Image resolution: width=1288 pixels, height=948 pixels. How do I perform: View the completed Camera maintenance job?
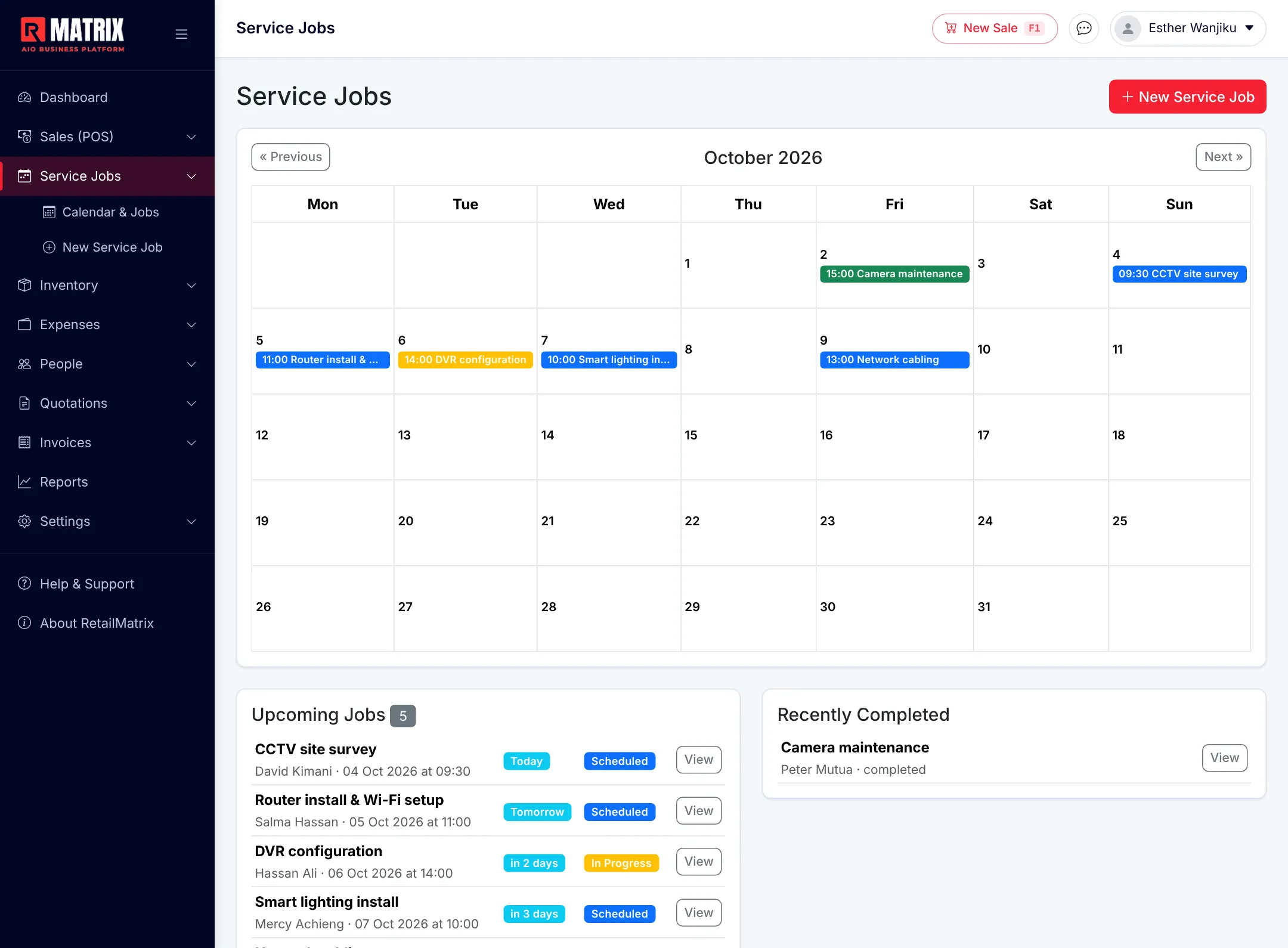(1224, 758)
